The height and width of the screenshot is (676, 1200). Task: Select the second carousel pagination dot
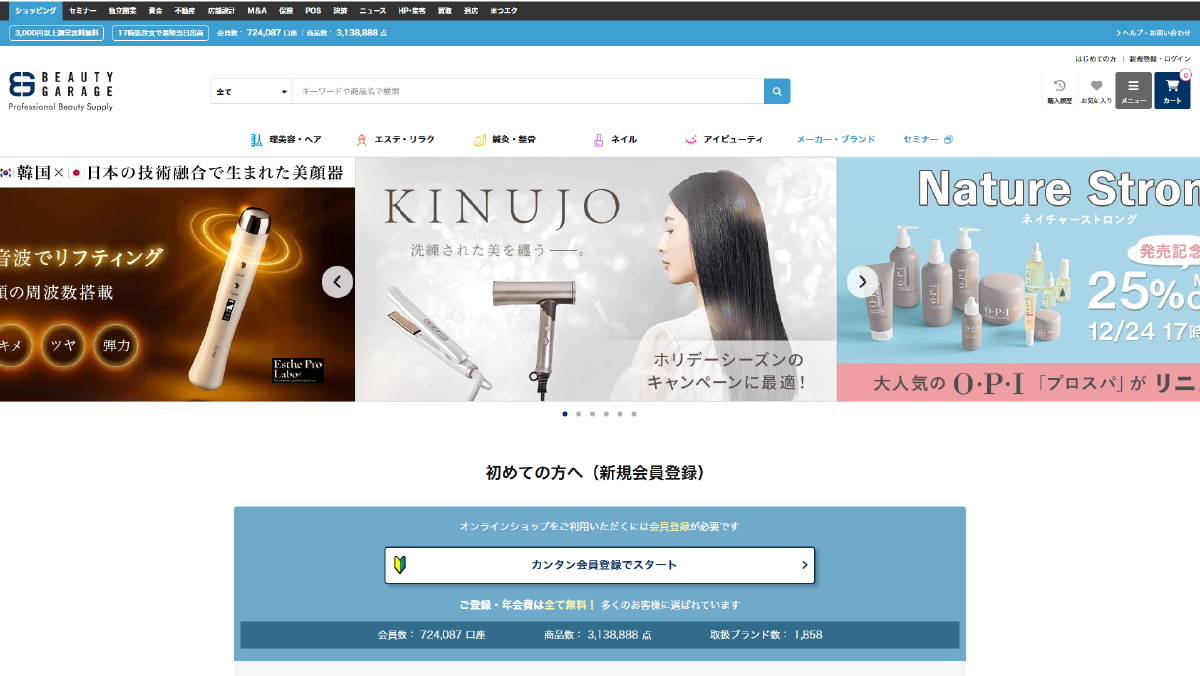pos(578,413)
